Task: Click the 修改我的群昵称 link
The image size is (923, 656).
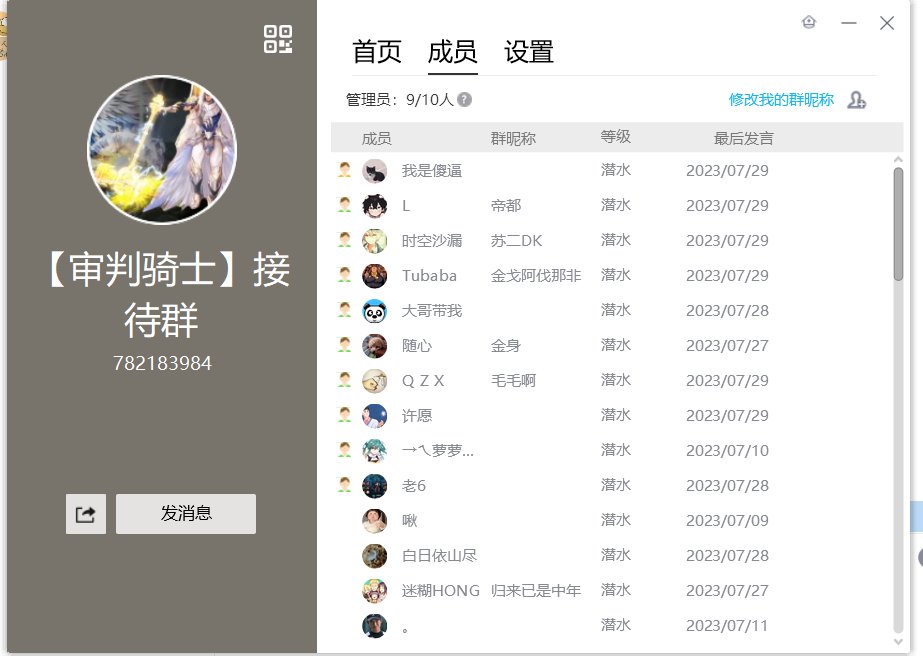Action: point(781,100)
